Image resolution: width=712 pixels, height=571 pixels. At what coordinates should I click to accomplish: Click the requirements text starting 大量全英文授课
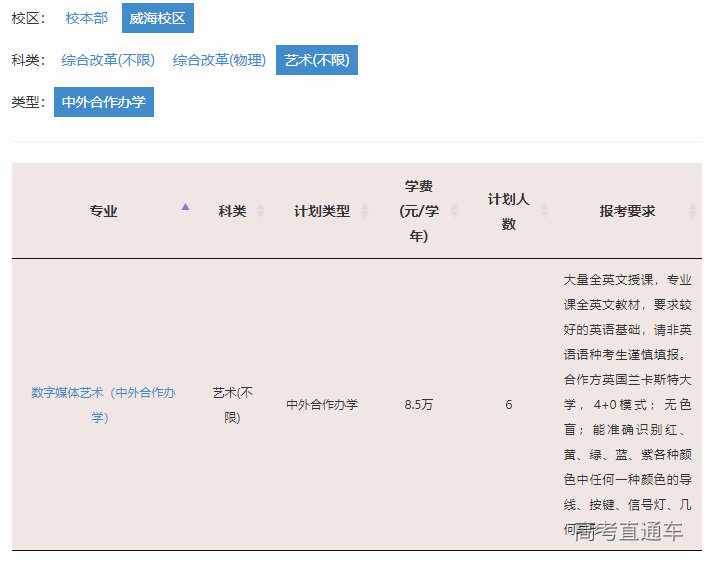click(x=627, y=404)
